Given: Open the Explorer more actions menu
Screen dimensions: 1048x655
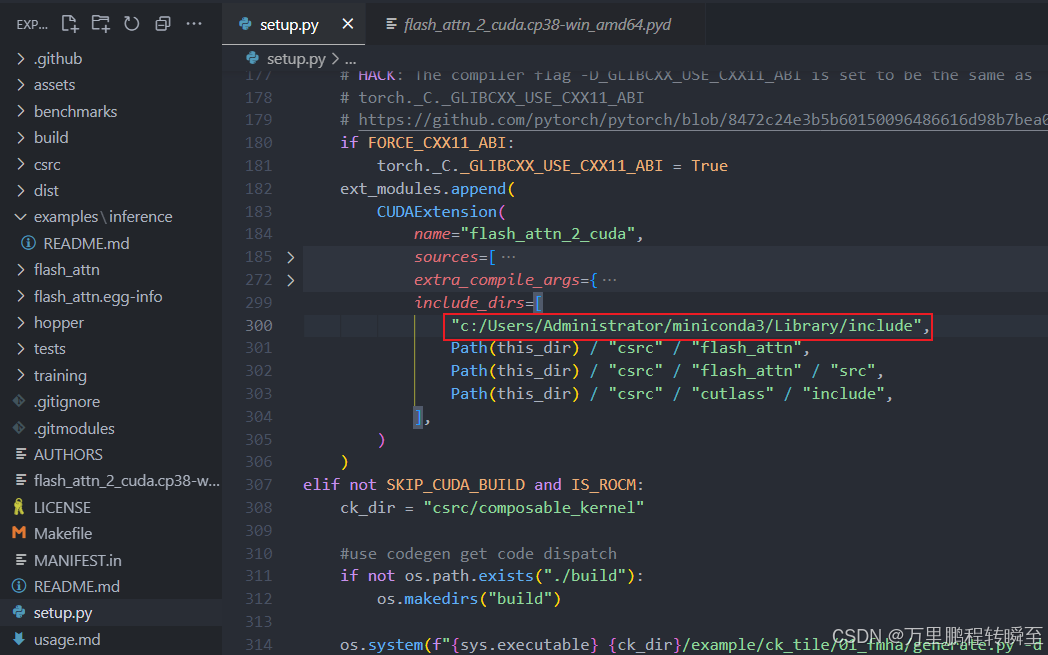Looking at the screenshot, I should click(x=194, y=24).
